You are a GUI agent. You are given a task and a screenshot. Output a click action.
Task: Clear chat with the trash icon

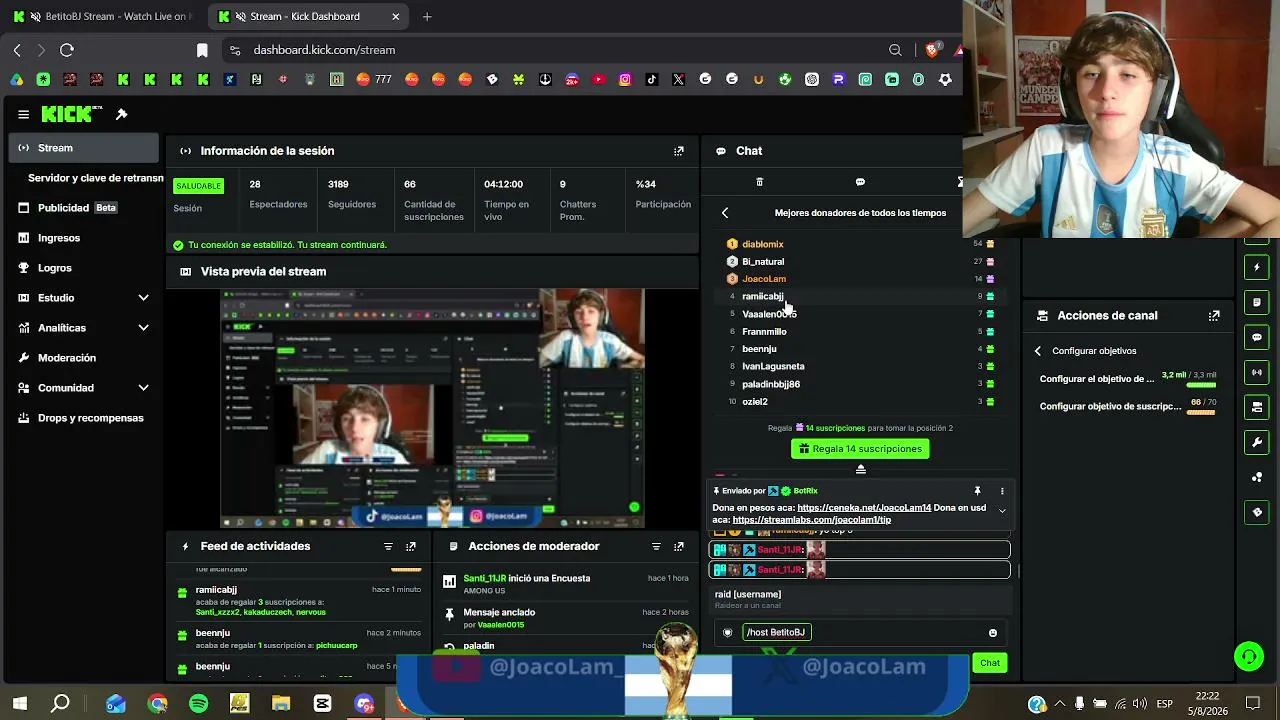[x=759, y=182]
